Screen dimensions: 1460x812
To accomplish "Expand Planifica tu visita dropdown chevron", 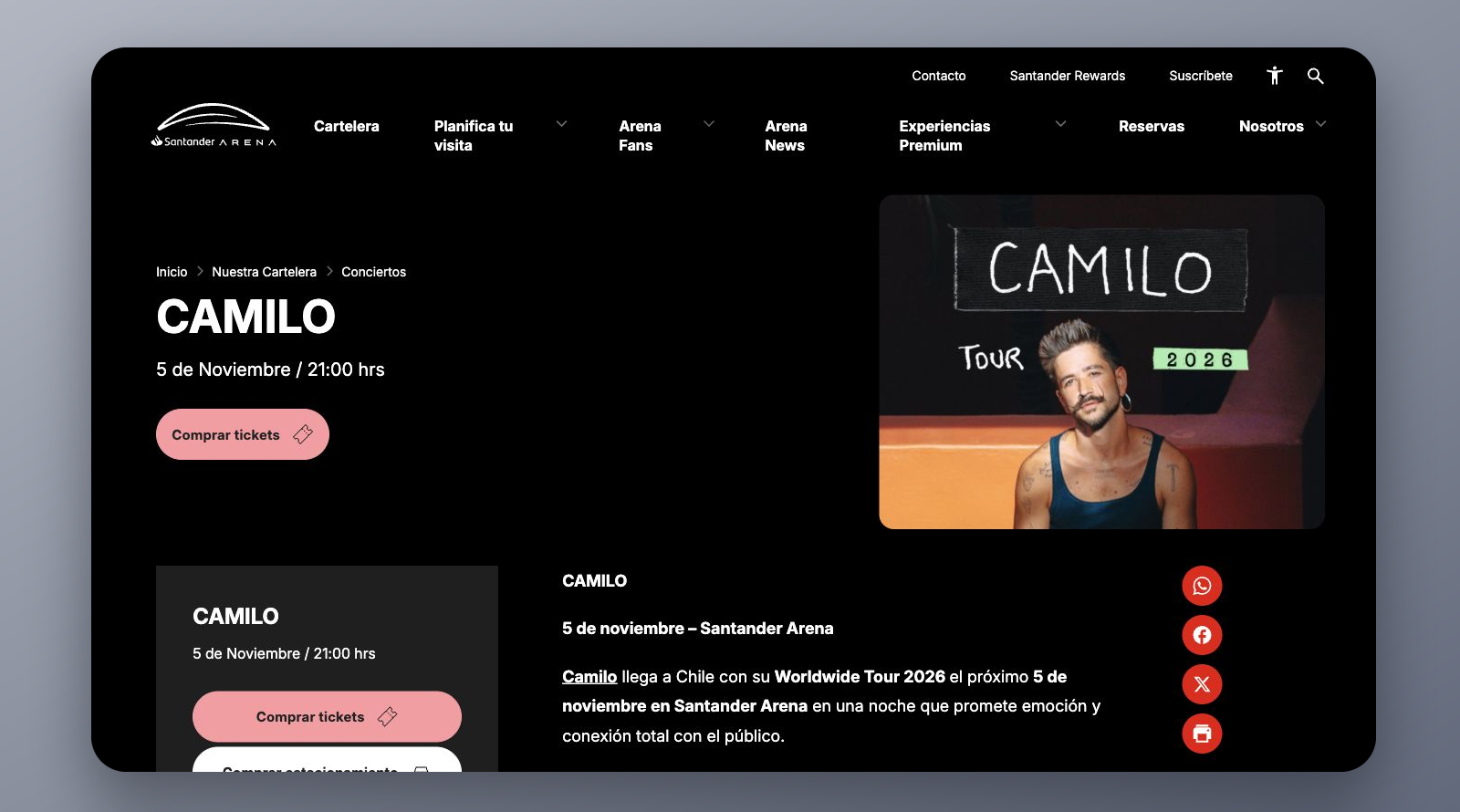I will click(x=561, y=124).
